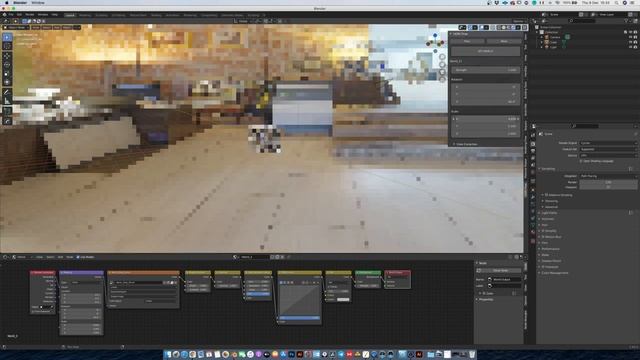Switch to the Modeling workspace tab

85,15
